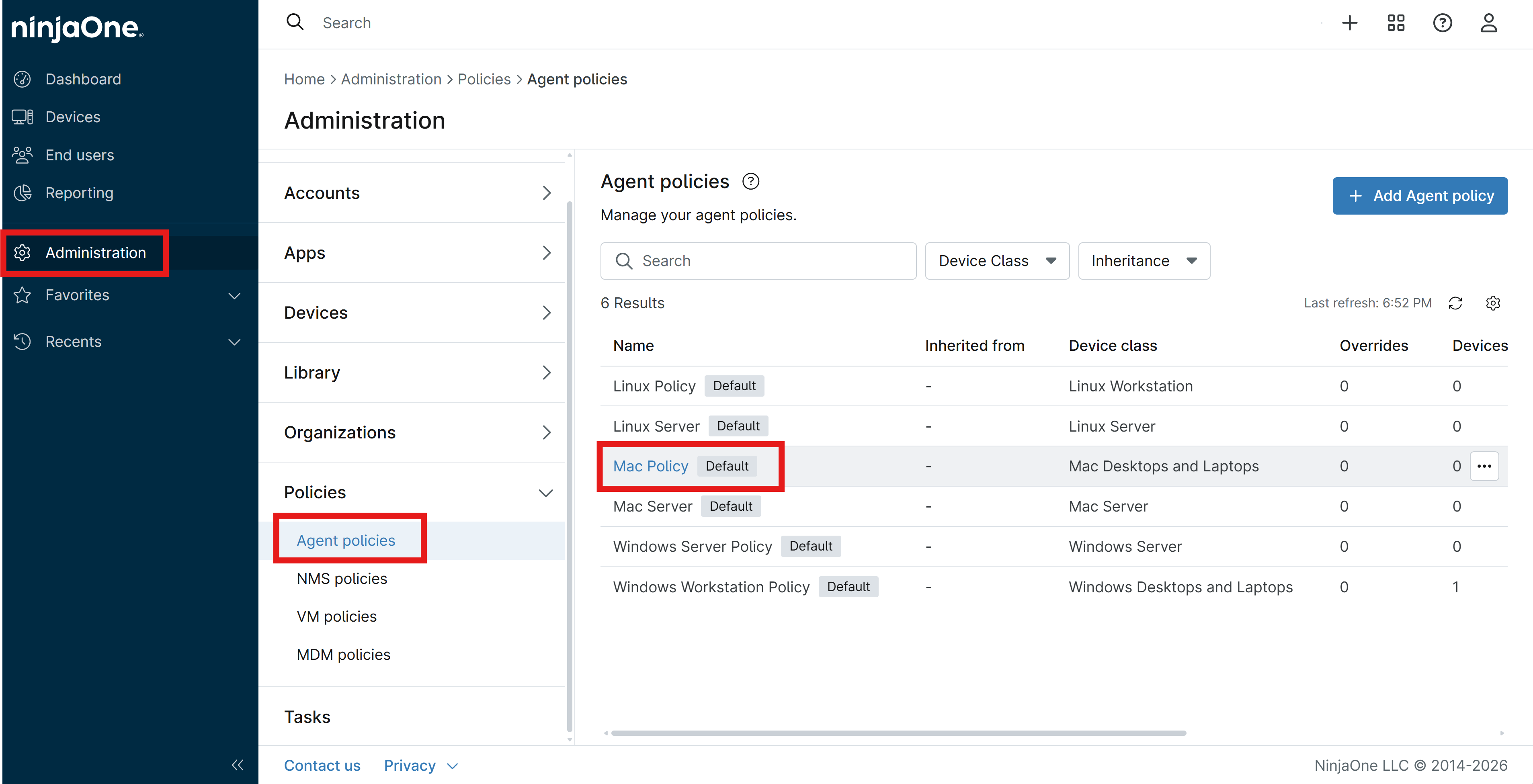Click the admin menu vertical scrollbar
This screenshot has width=1533, height=784.
pos(570,467)
